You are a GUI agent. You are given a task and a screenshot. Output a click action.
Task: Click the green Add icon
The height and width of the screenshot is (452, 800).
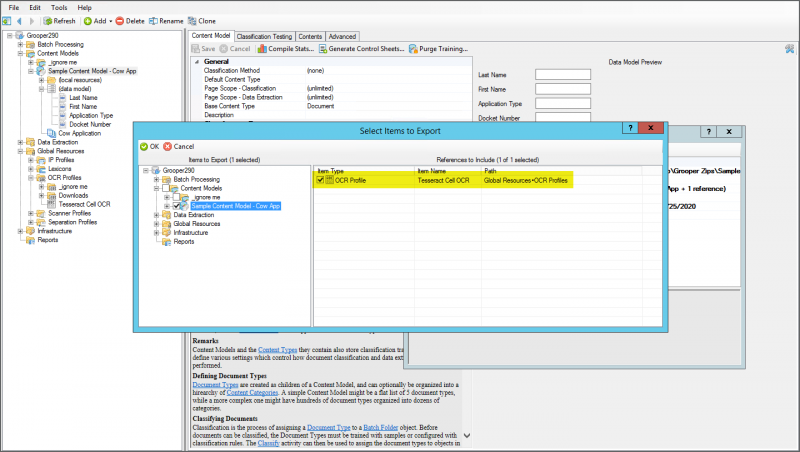(x=89, y=20)
